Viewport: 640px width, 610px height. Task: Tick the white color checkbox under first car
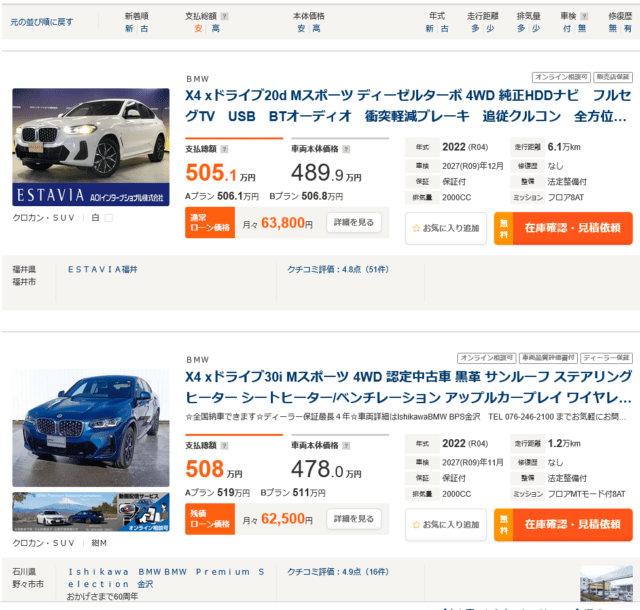click(109, 218)
